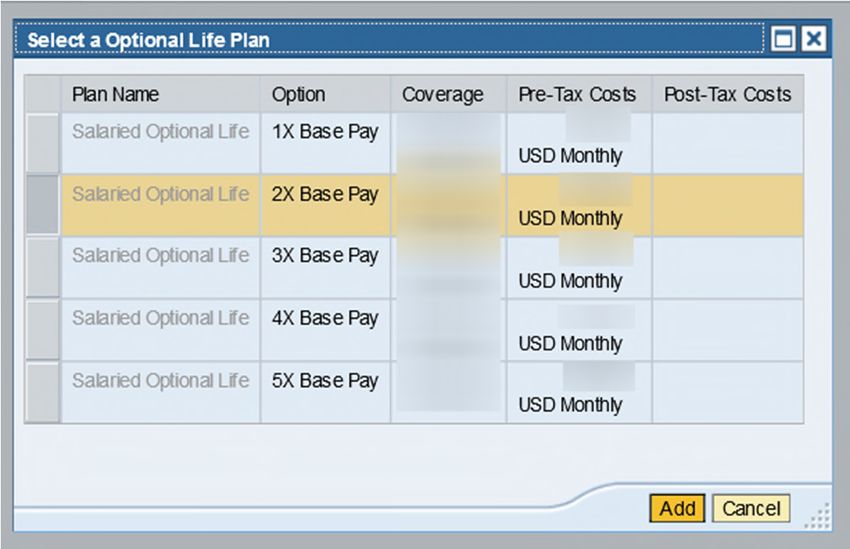Select row selector for 5X Base Pay

pos(42,392)
